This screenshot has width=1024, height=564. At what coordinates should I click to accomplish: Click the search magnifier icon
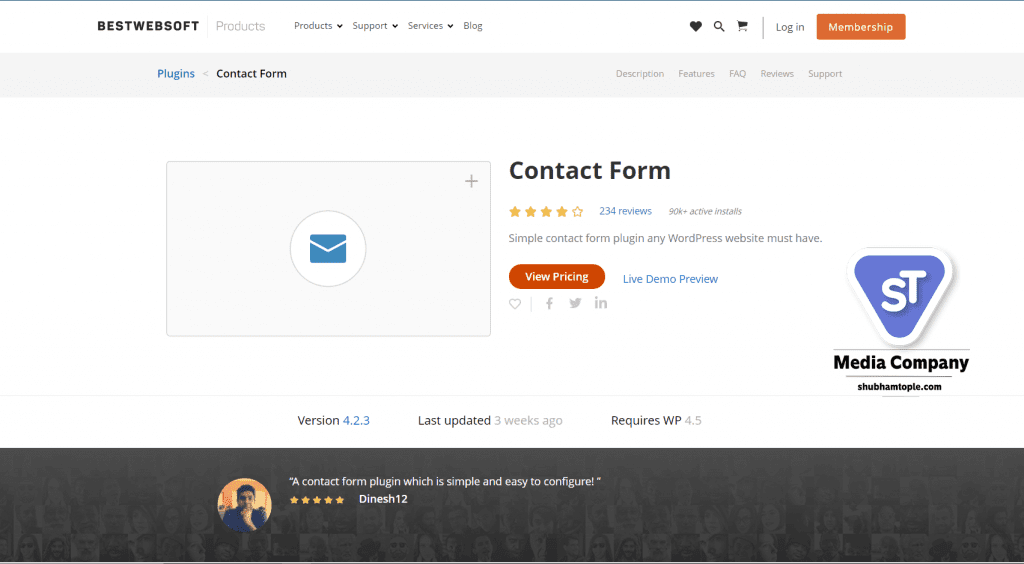coord(719,26)
